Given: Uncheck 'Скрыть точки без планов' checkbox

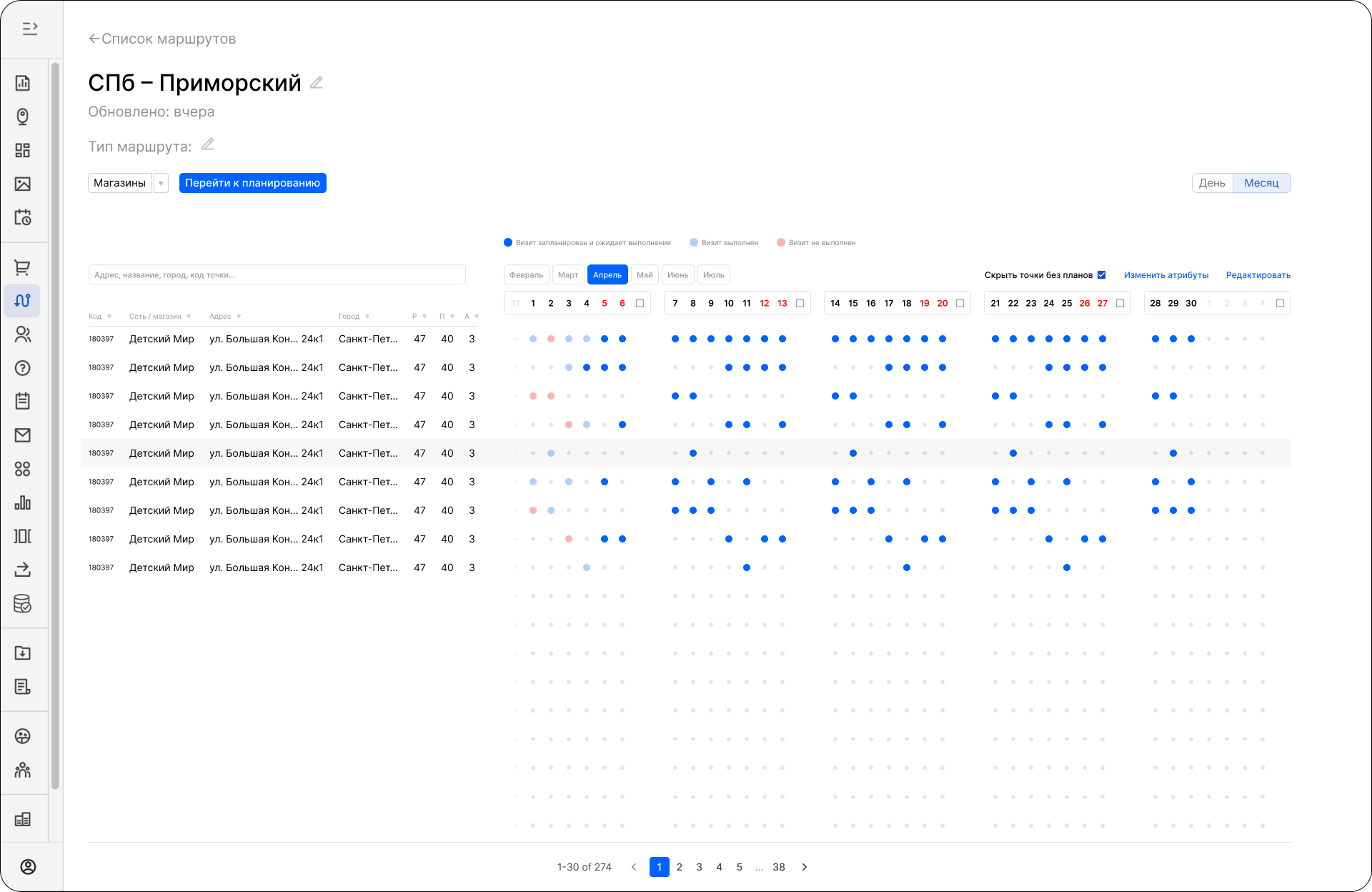Looking at the screenshot, I should (x=1101, y=275).
